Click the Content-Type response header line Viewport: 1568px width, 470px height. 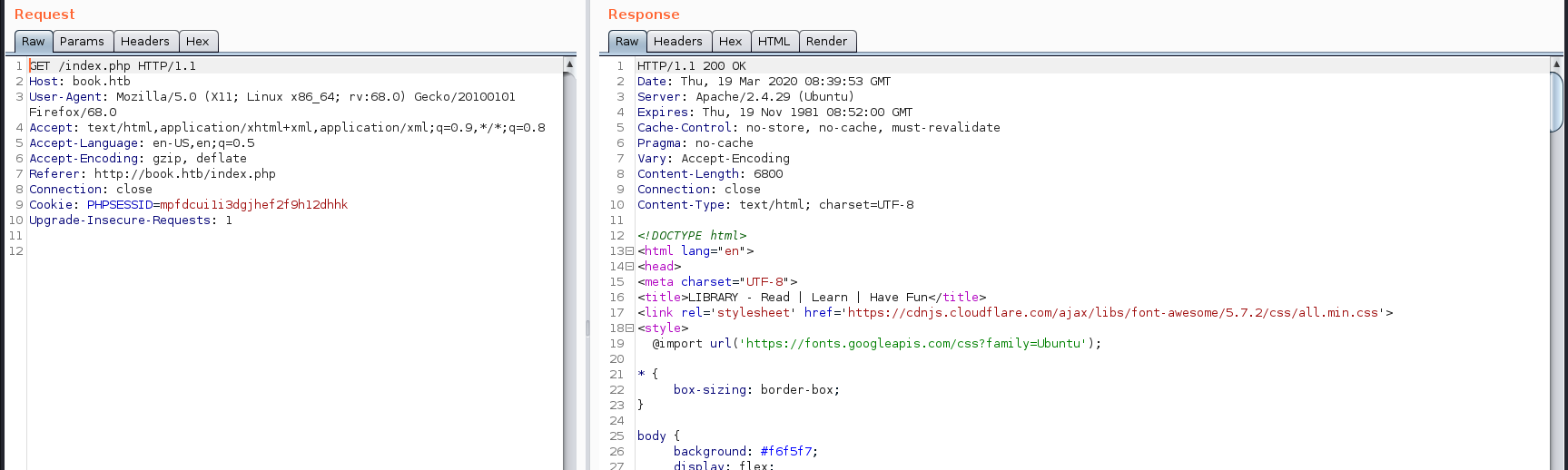775,205
